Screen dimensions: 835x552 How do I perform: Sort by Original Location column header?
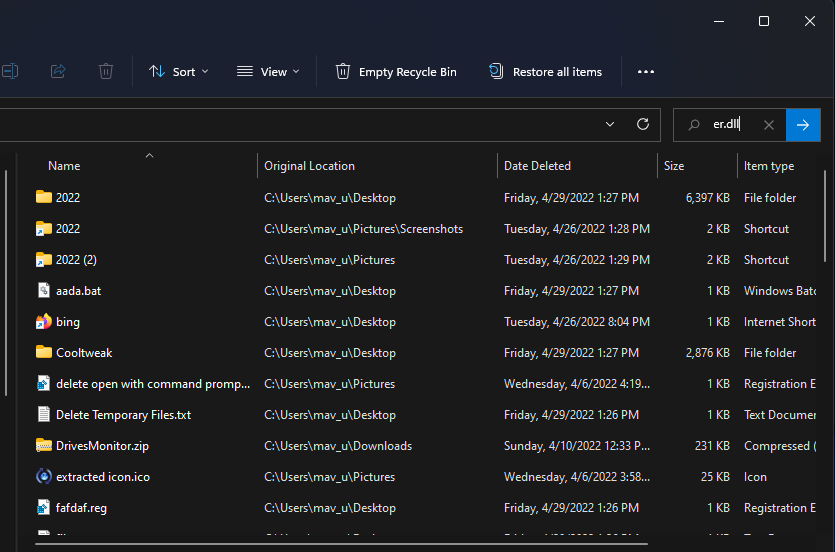(309, 166)
